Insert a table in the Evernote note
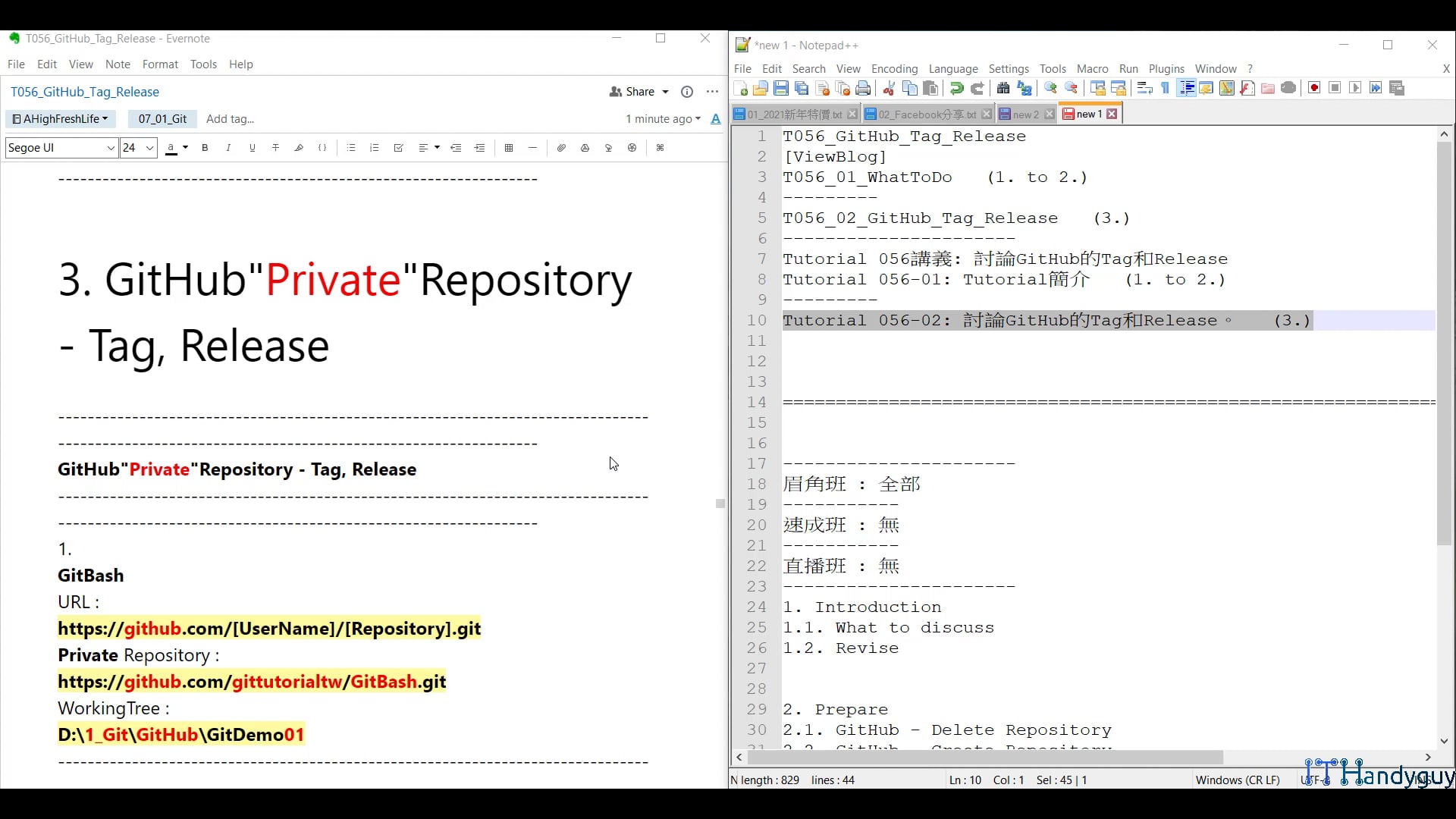This screenshot has width=1456, height=819. point(509,148)
